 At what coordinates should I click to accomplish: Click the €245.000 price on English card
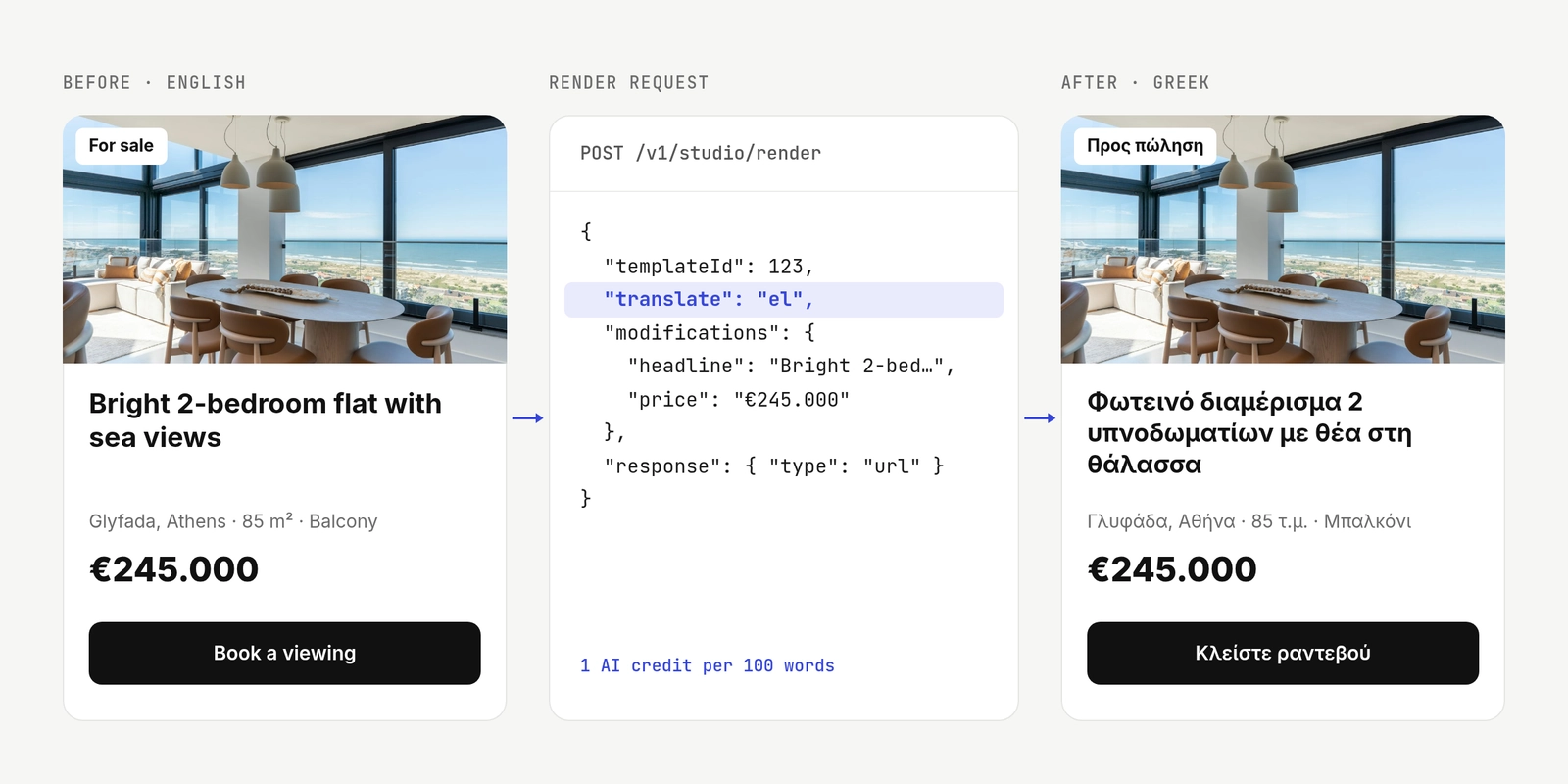[x=174, y=569]
